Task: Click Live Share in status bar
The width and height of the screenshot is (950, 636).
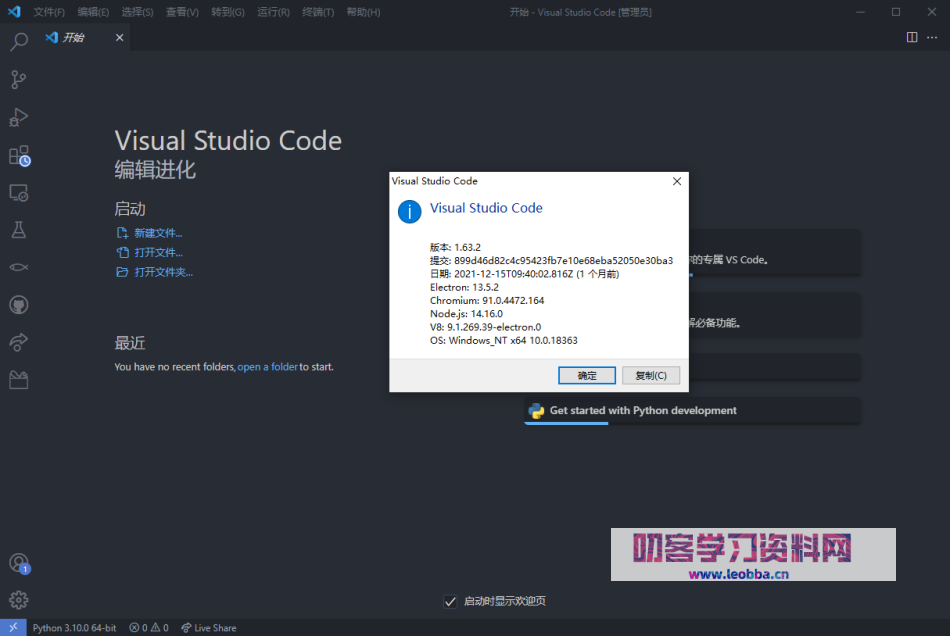Action: (x=208, y=628)
